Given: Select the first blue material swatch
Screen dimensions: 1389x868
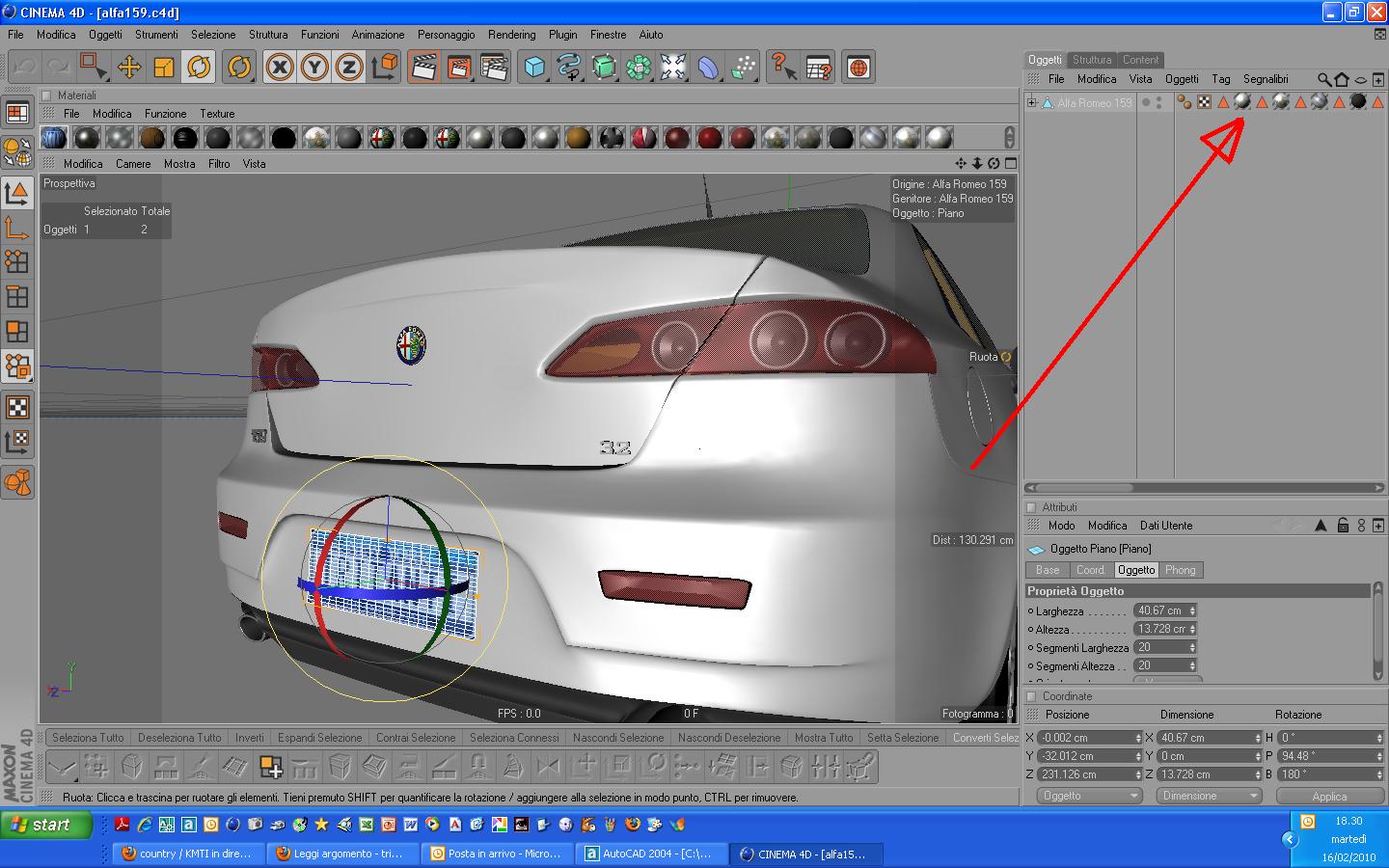Looking at the screenshot, I should [54, 138].
